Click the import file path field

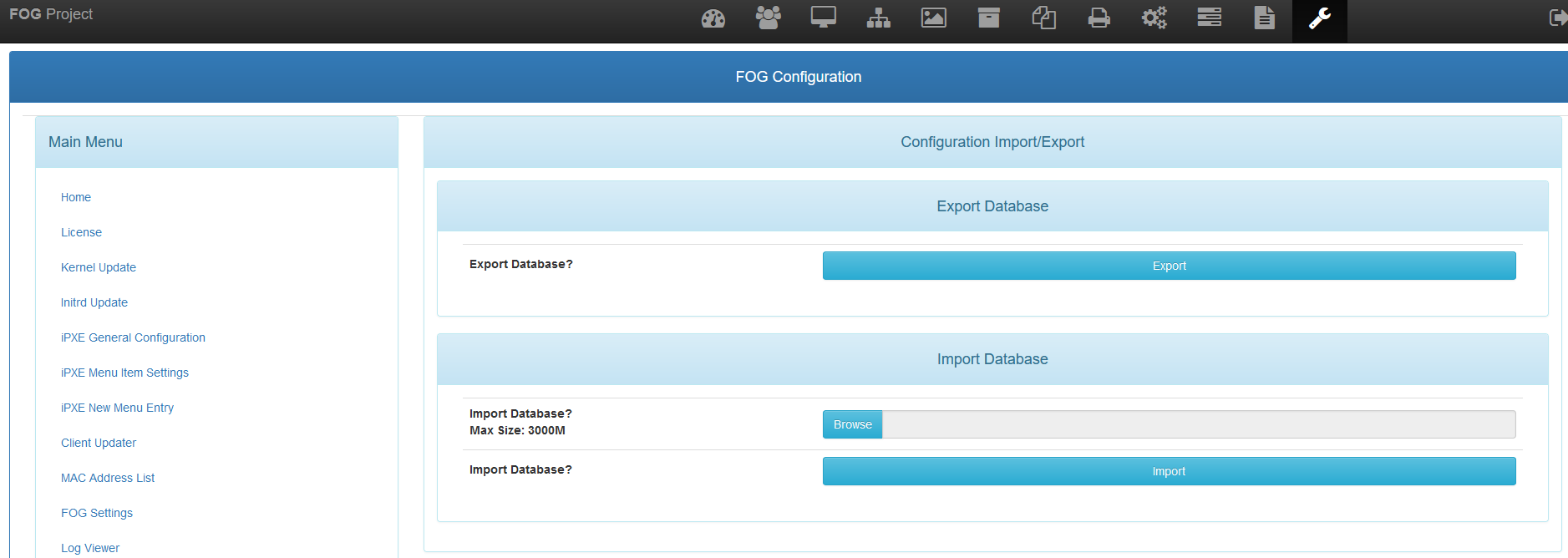pos(1198,424)
